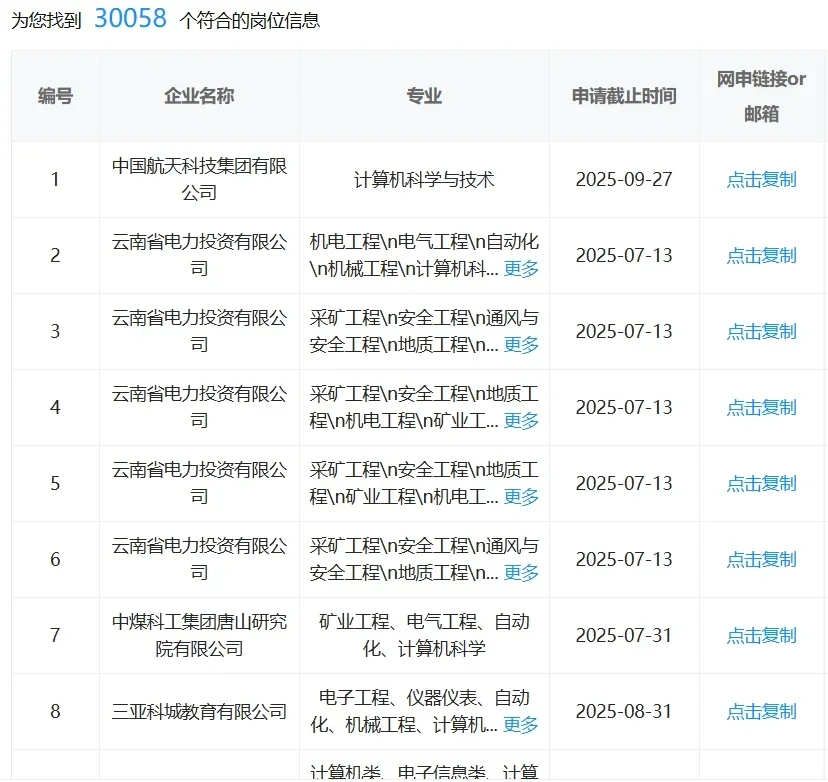Select the 专业 column header

(424, 96)
